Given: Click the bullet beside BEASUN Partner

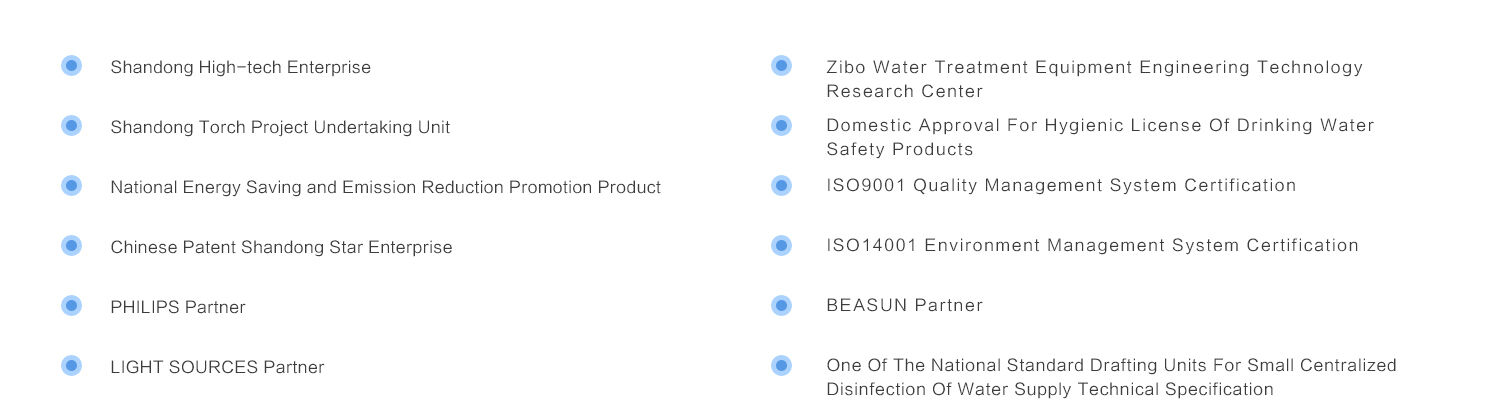Looking at the screenshot, I should tap(781, 306).
